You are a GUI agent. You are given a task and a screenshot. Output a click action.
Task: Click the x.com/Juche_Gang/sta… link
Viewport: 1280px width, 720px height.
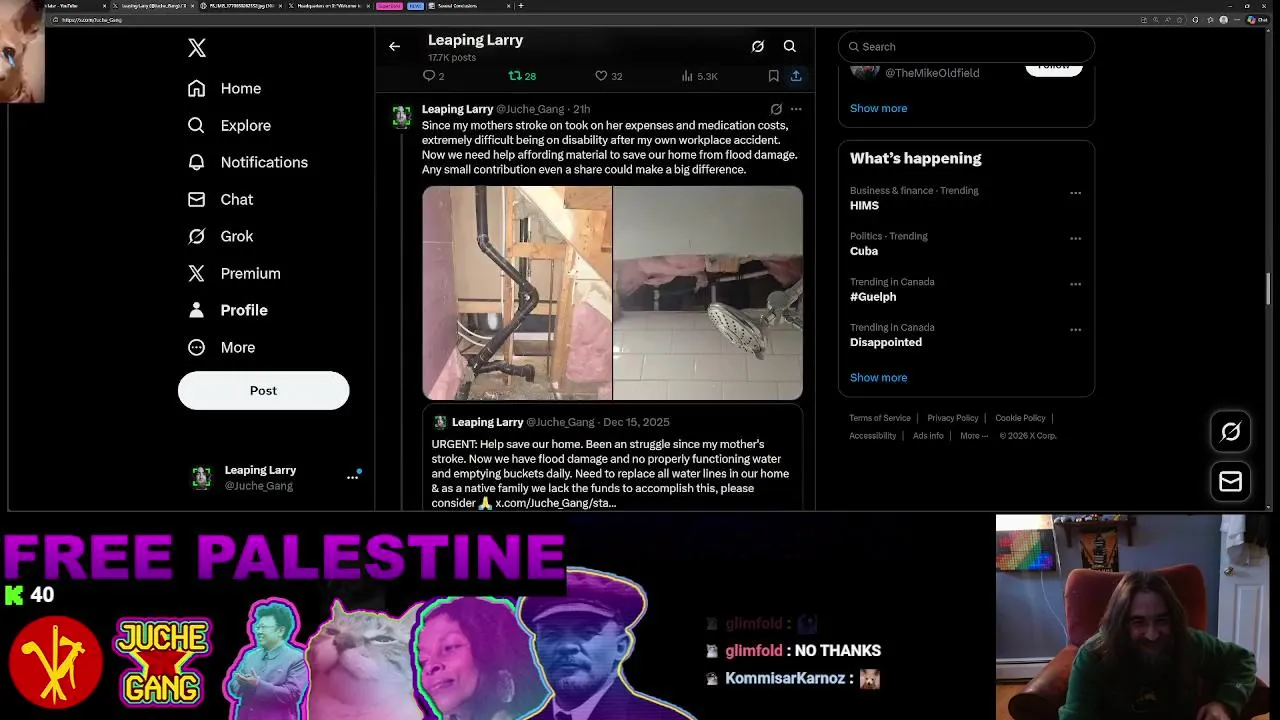point(555,503)
